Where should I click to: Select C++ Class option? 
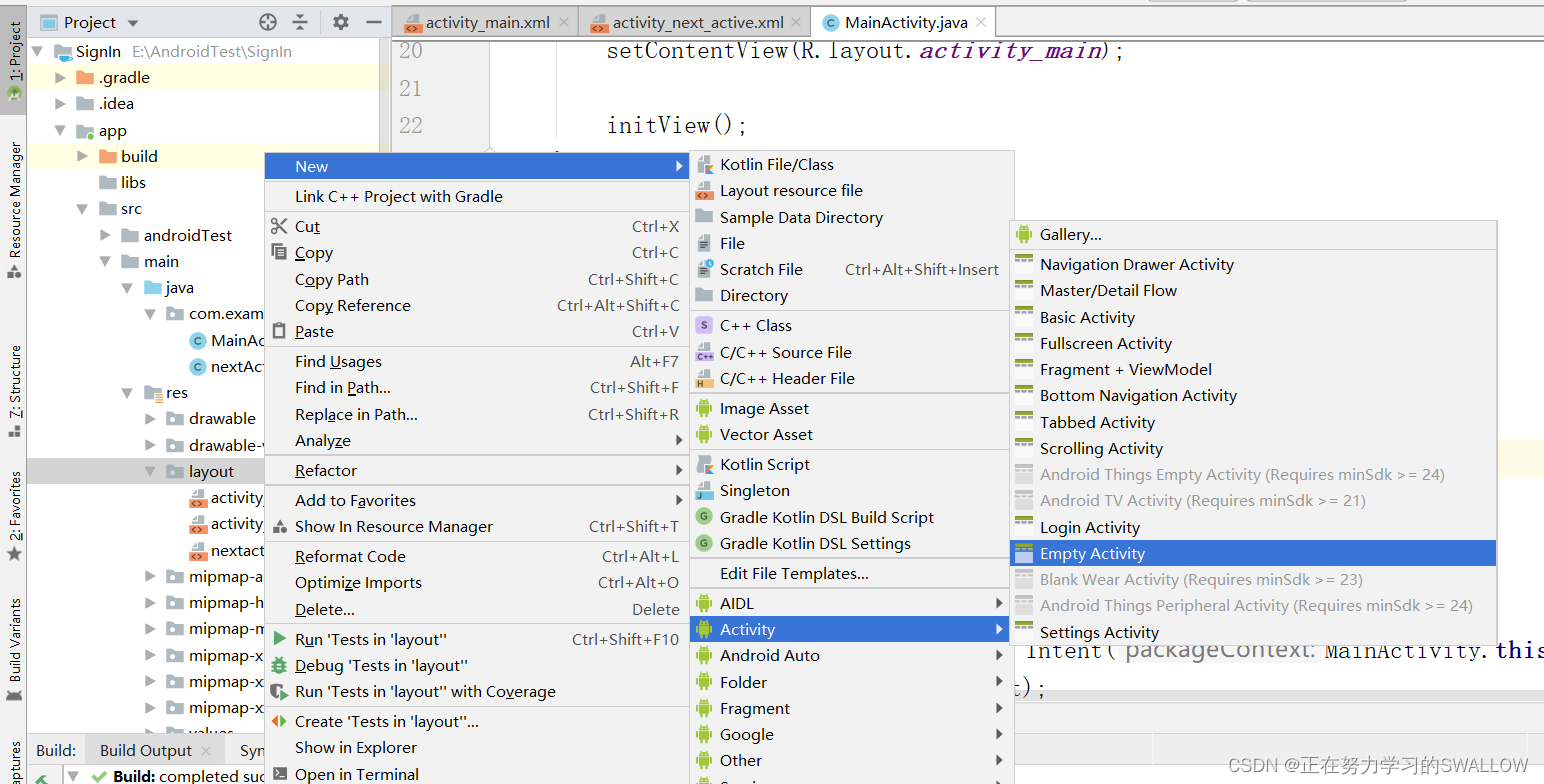coord(852,325)
